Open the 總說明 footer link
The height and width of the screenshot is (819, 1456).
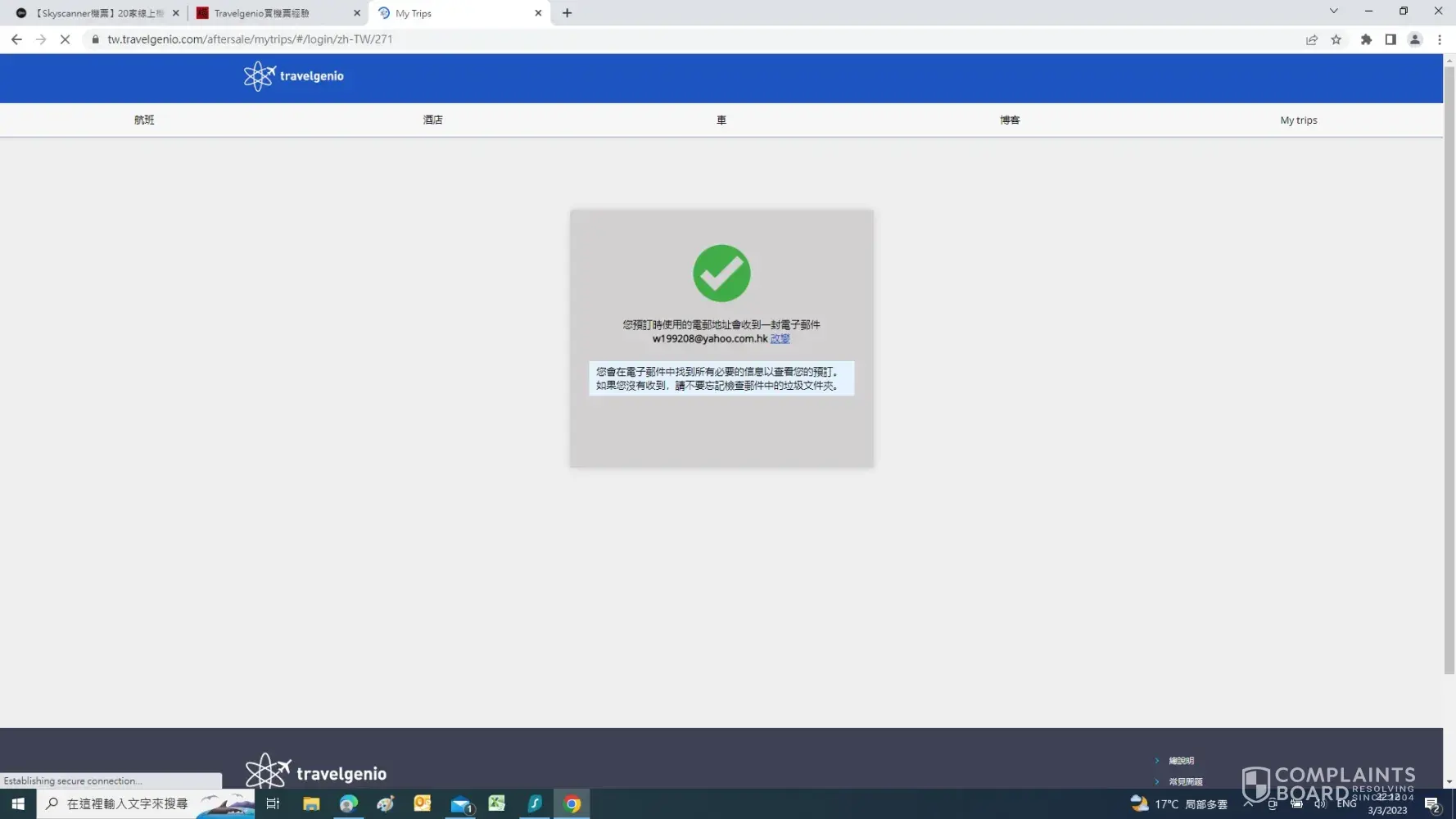coord(1181,761)
